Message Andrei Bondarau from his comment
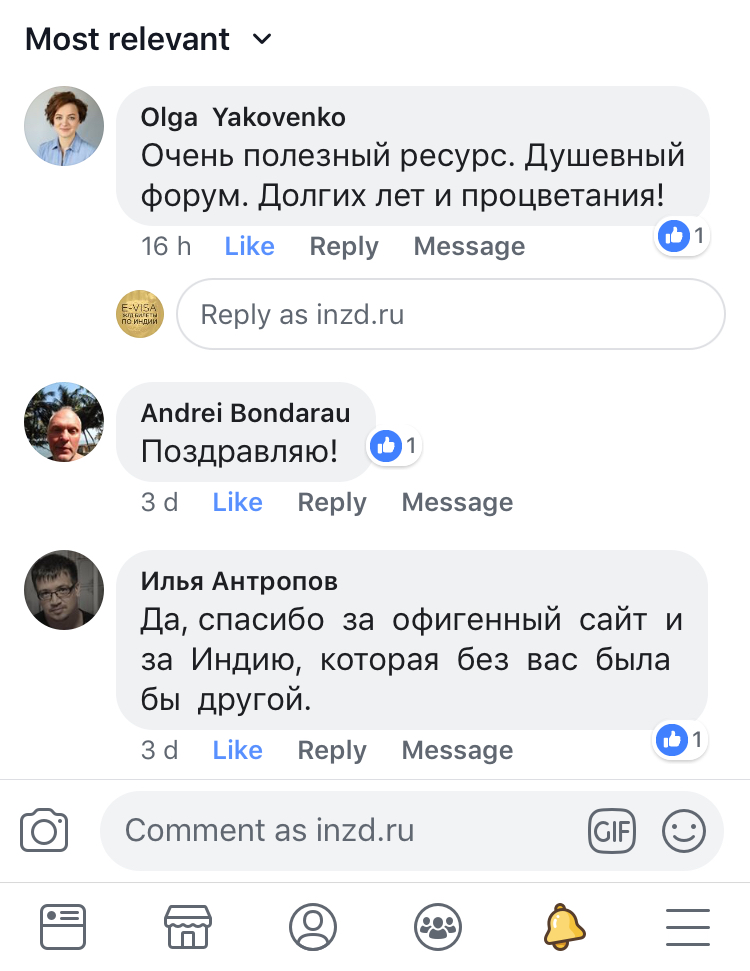This screenshot has height=971, width=750. [x=457, y=502]
